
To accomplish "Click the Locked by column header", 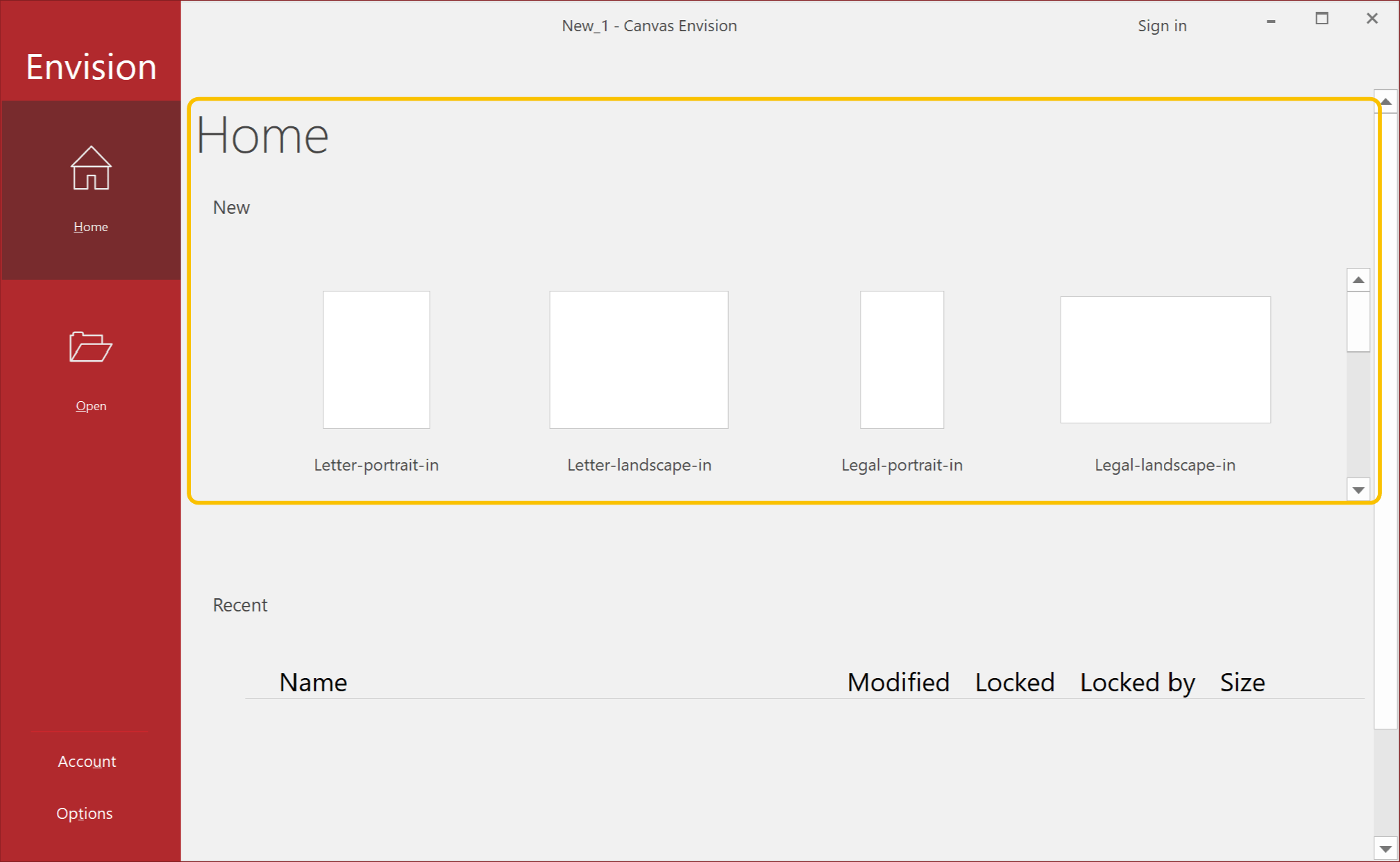I will [x=1137, y=682].
